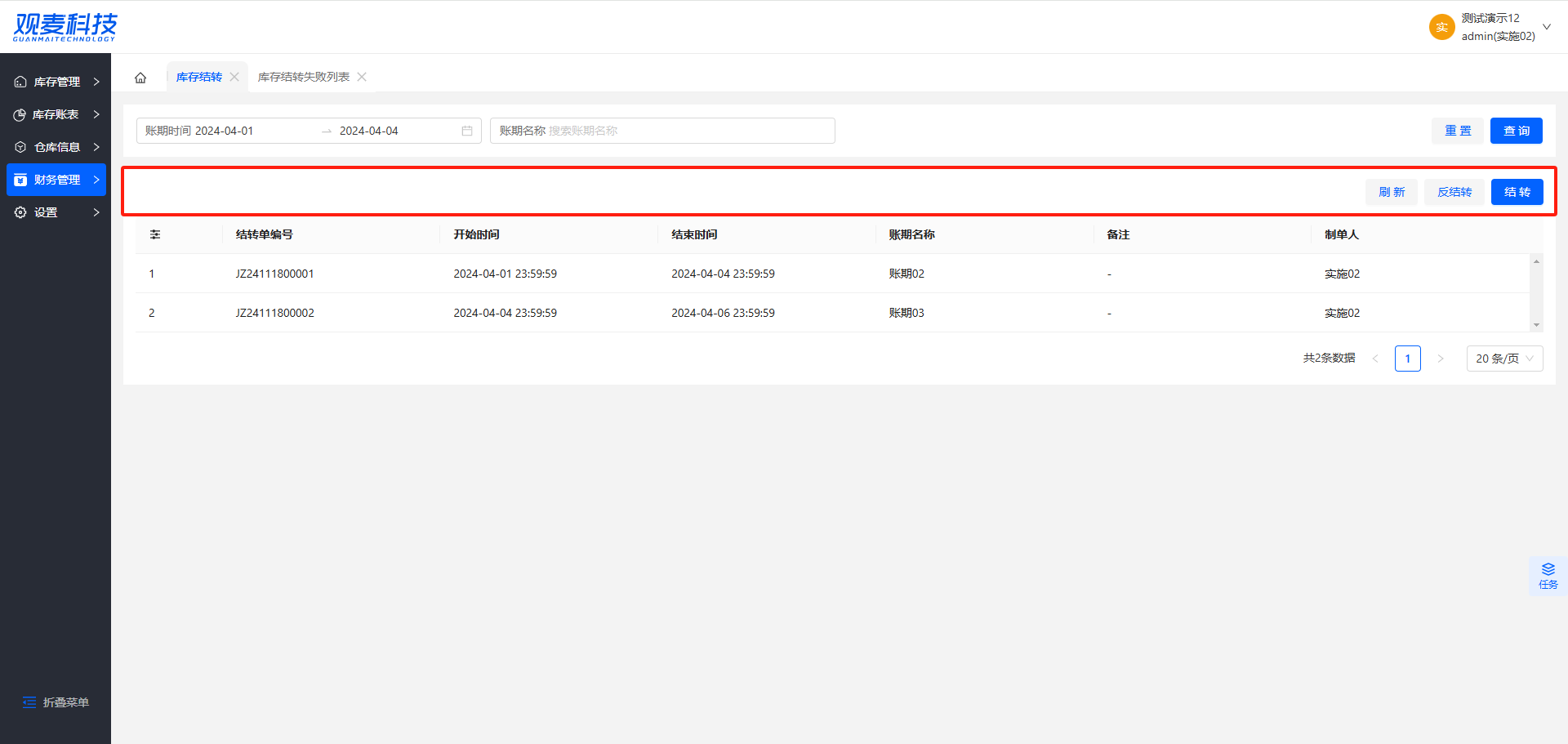
Task: Click the table scrollbar down arrow
Action: coord(1536,325)
